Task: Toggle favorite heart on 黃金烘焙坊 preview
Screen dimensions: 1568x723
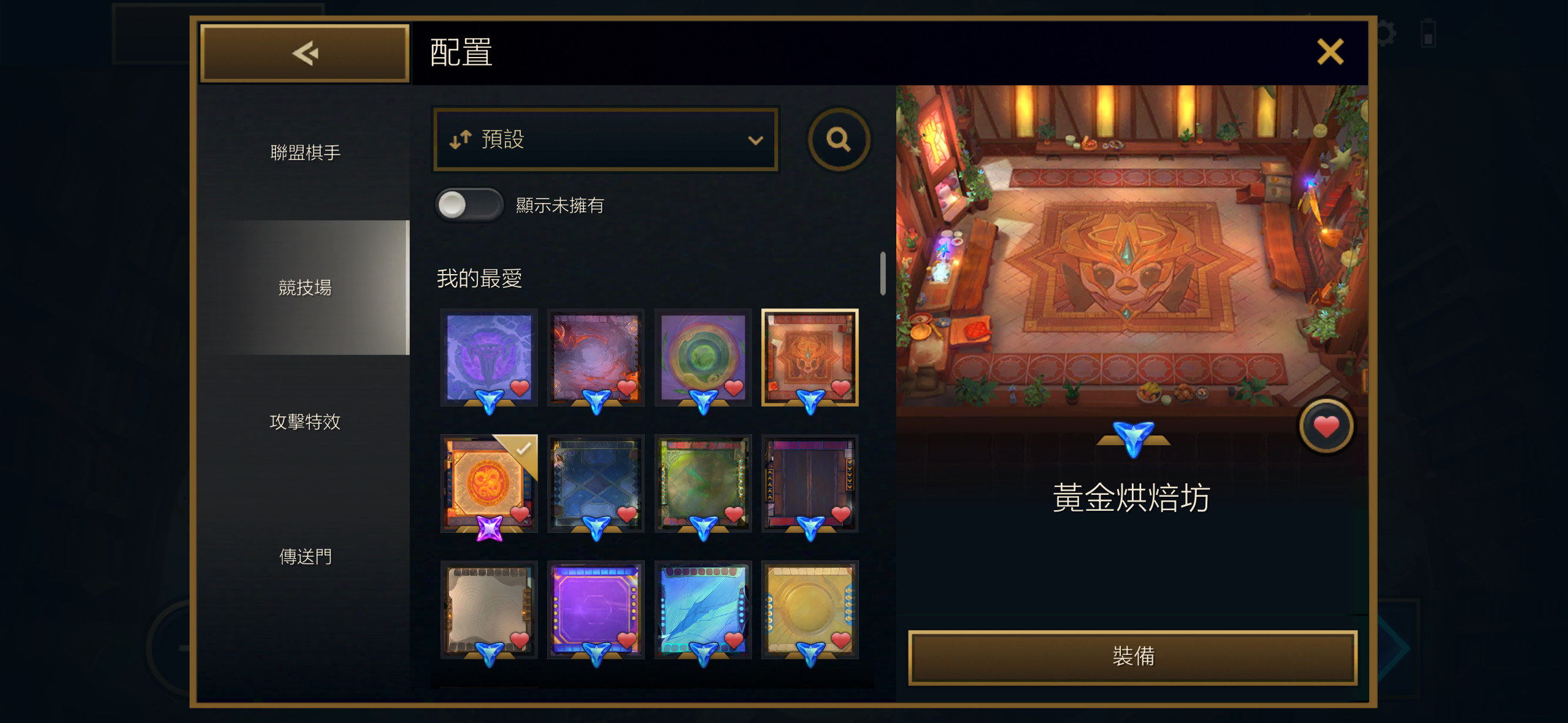Action: tap(1326, 426)
